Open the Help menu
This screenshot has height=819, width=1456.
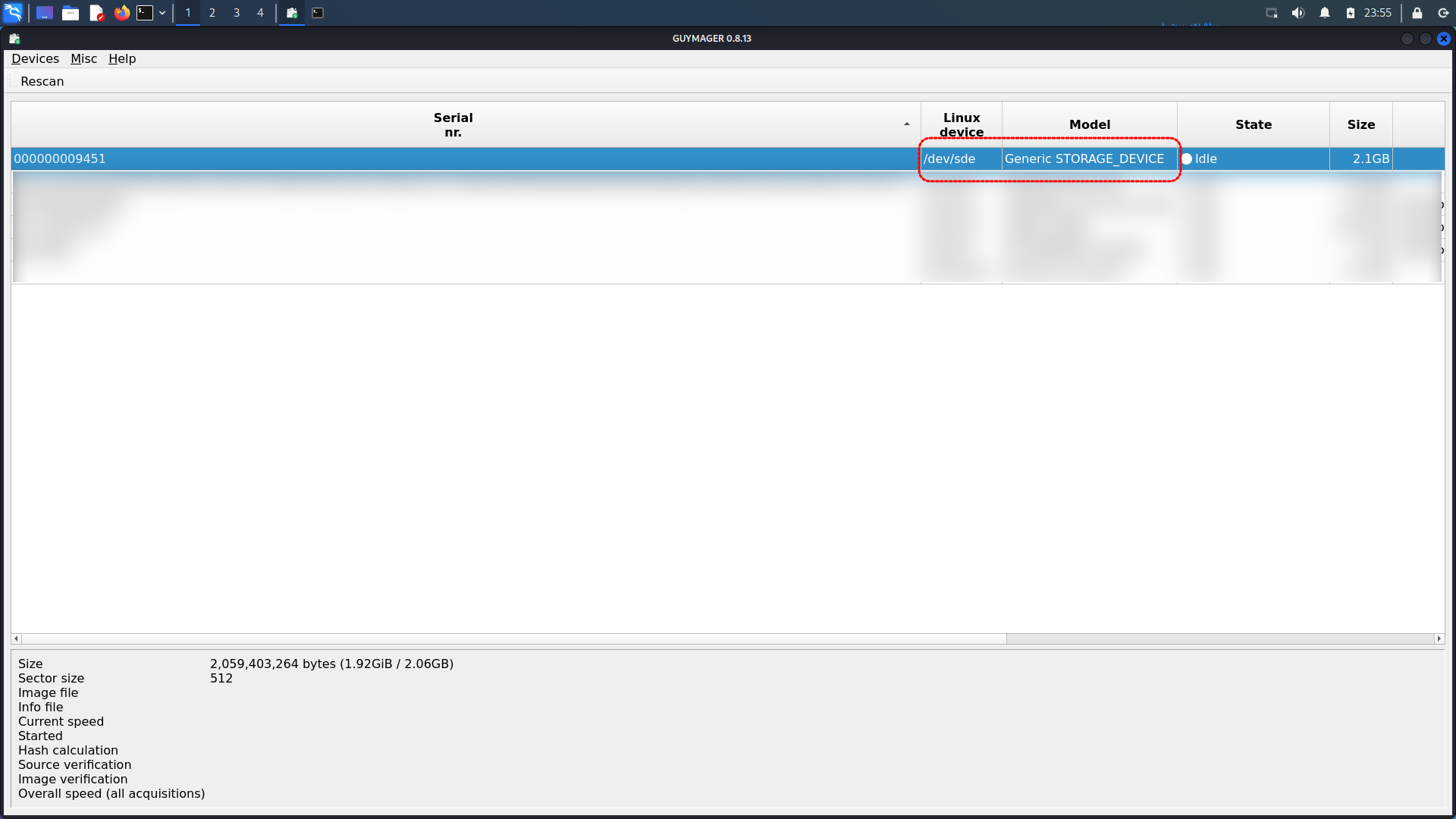[122, 59]
